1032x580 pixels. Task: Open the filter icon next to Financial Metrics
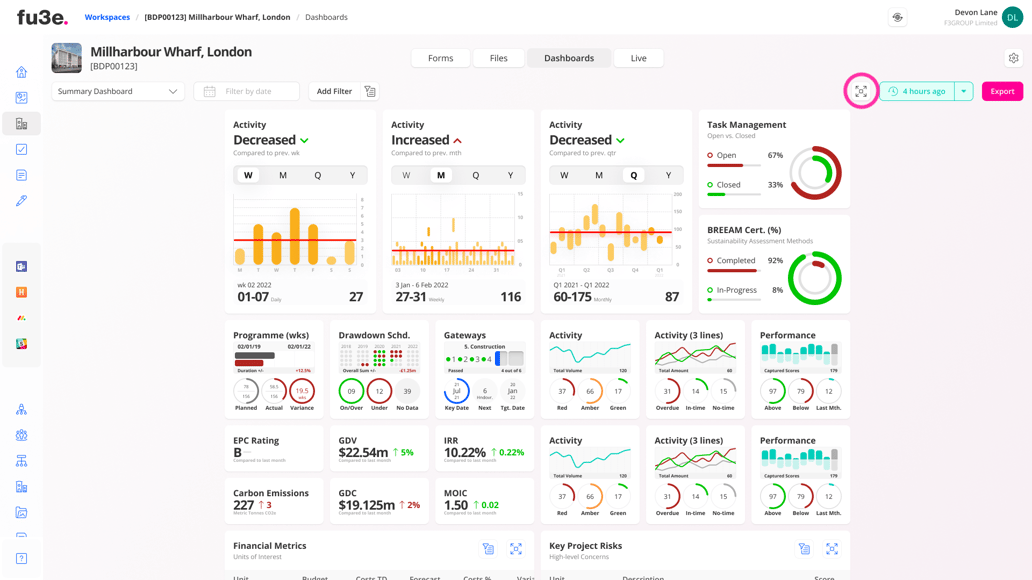click(x=488, y=548)
